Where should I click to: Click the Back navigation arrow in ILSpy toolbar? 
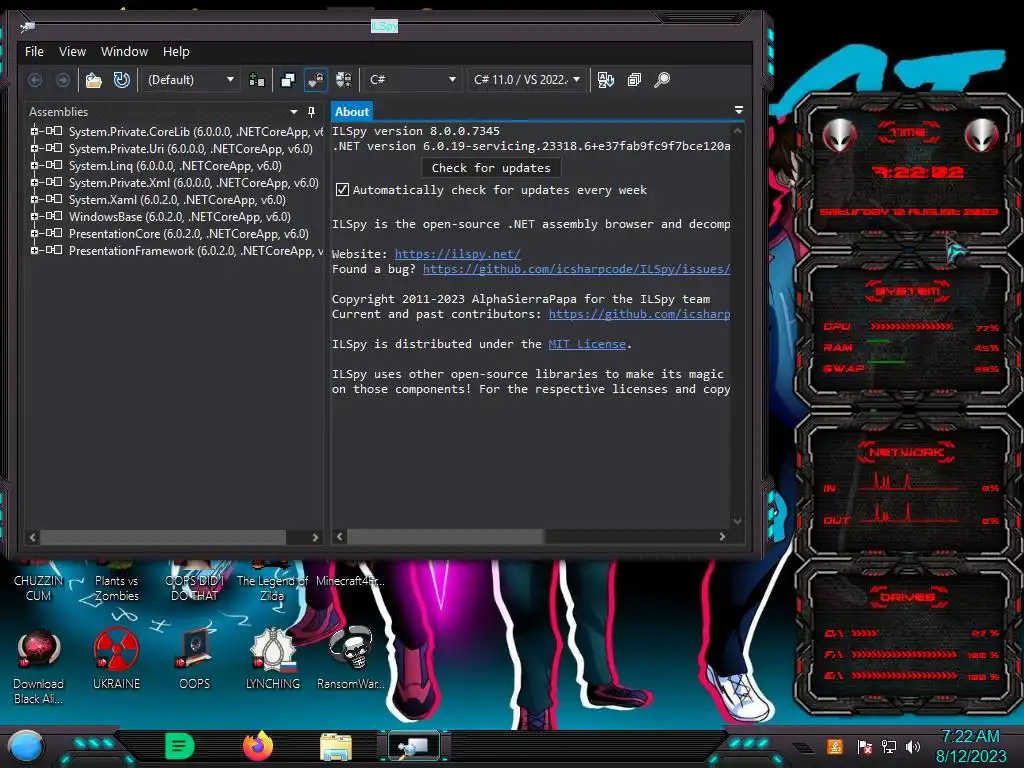click(35, 80)
